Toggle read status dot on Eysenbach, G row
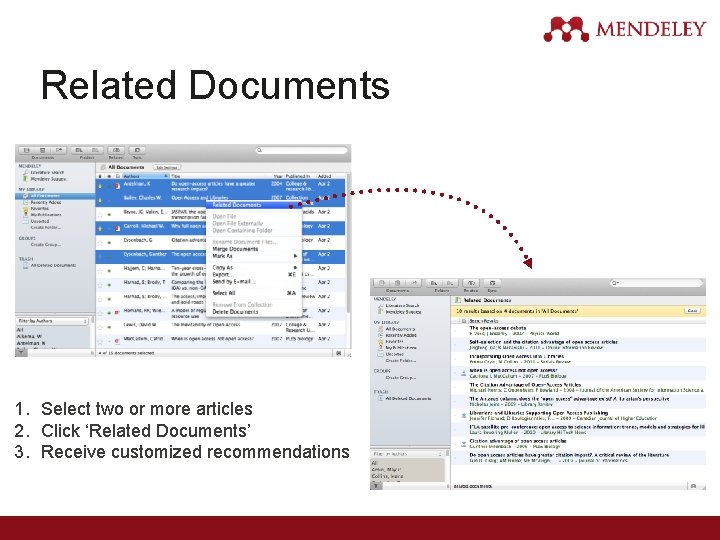Viewport: 720px width, 540px height. click(109, 242)
